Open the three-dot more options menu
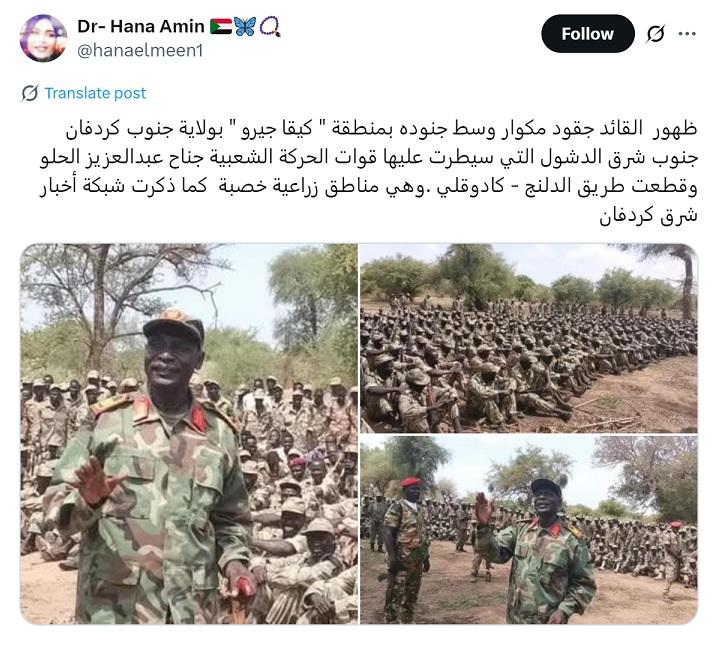 click(687, 33)
